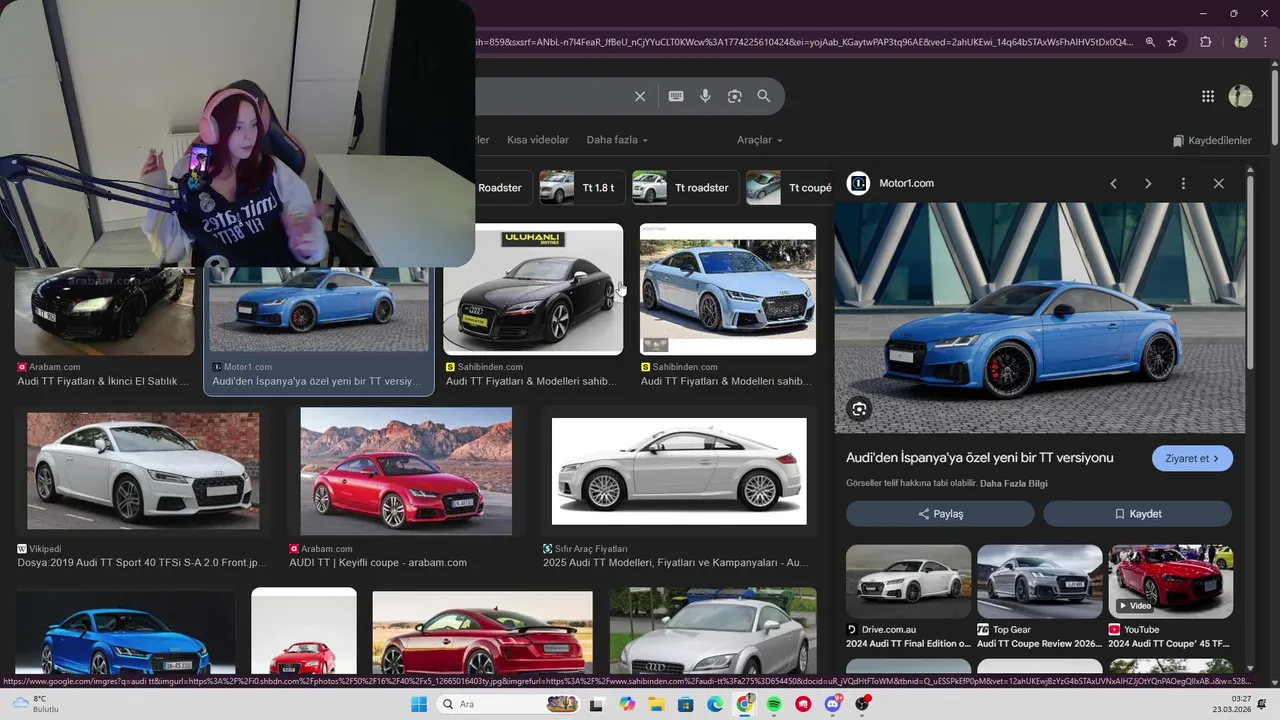Open light blue Audi TT Sahibinden result
The width and height of the screenshot is (1280, 720).
click(x=728, y=289)
